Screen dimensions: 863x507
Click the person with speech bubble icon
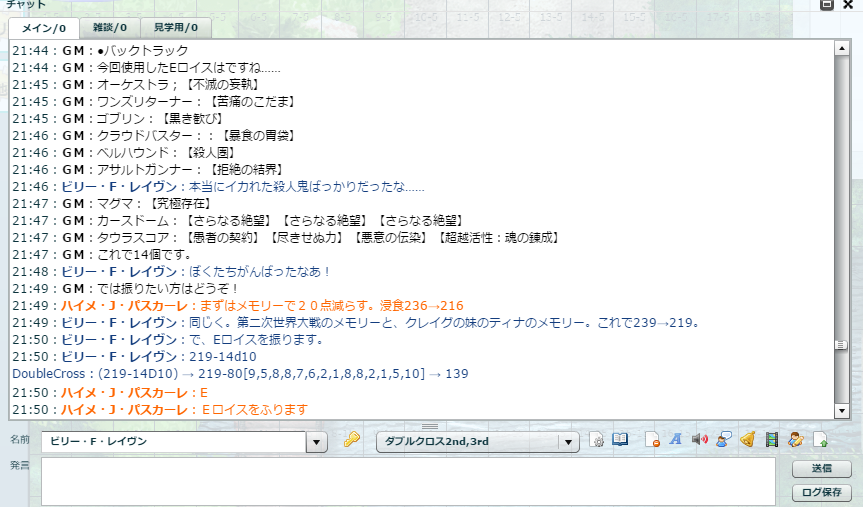723,440
